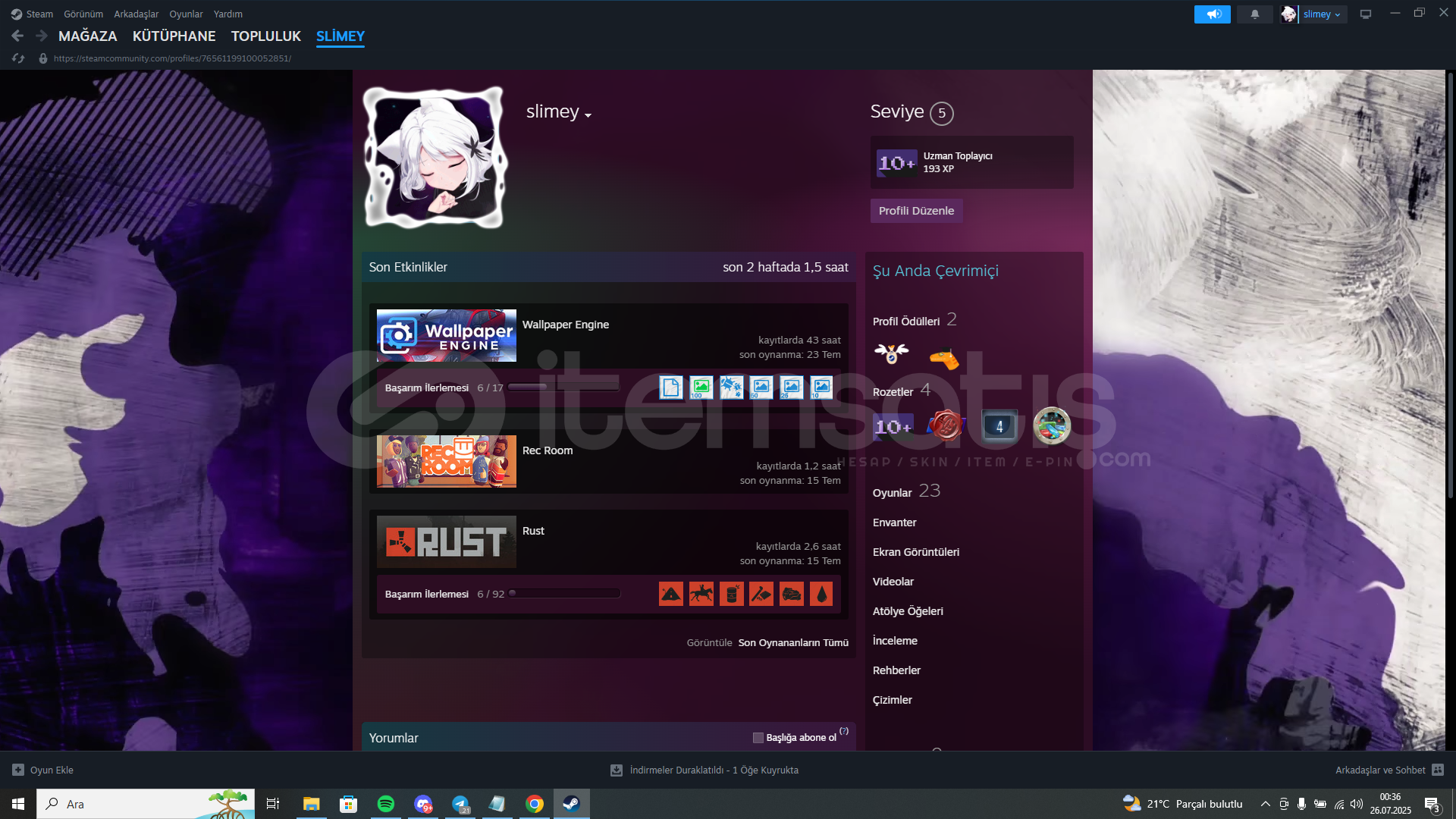Open Chrome from the taskbar

[535, 804]
